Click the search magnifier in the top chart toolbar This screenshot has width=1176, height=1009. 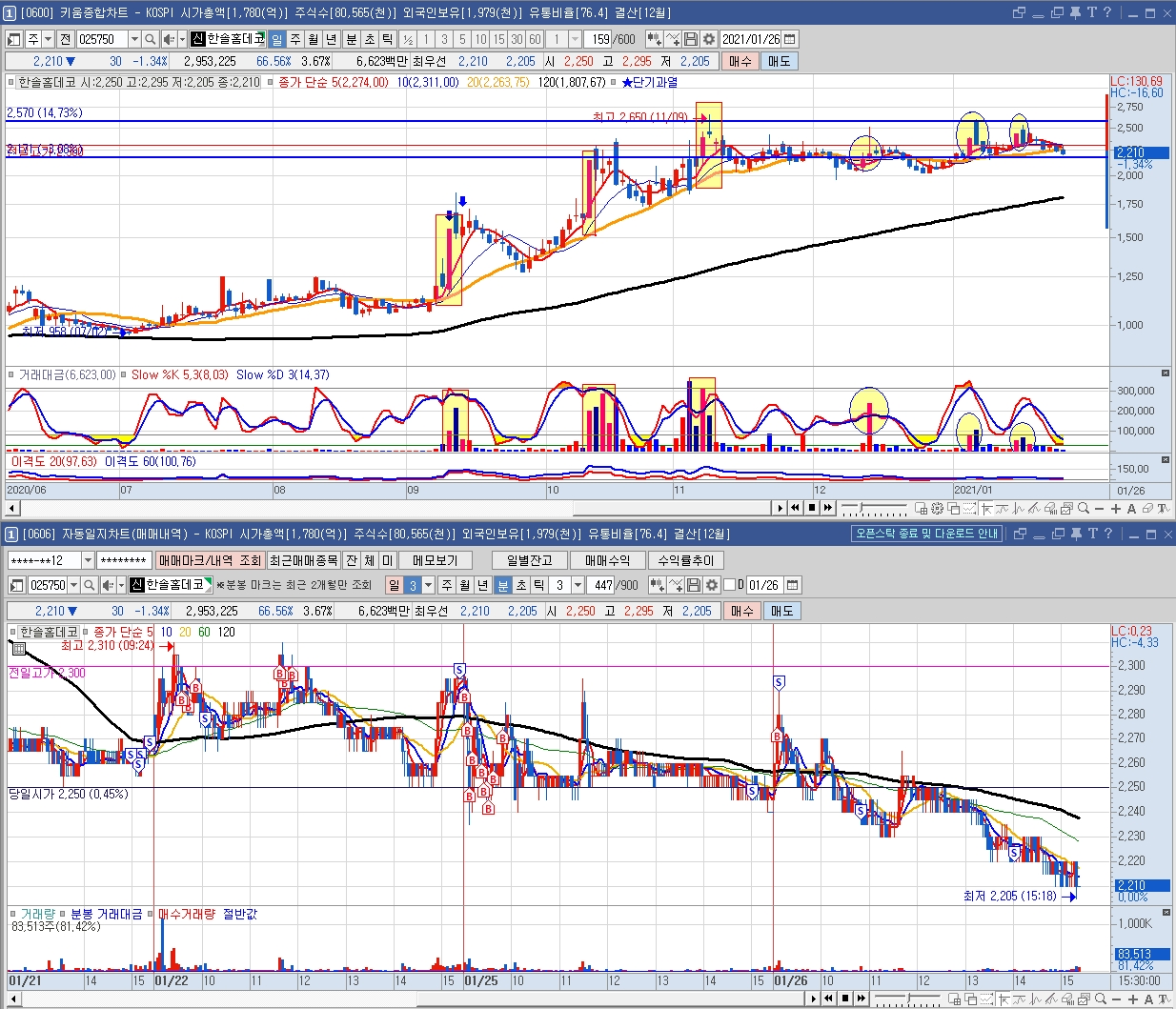(151, 39)
